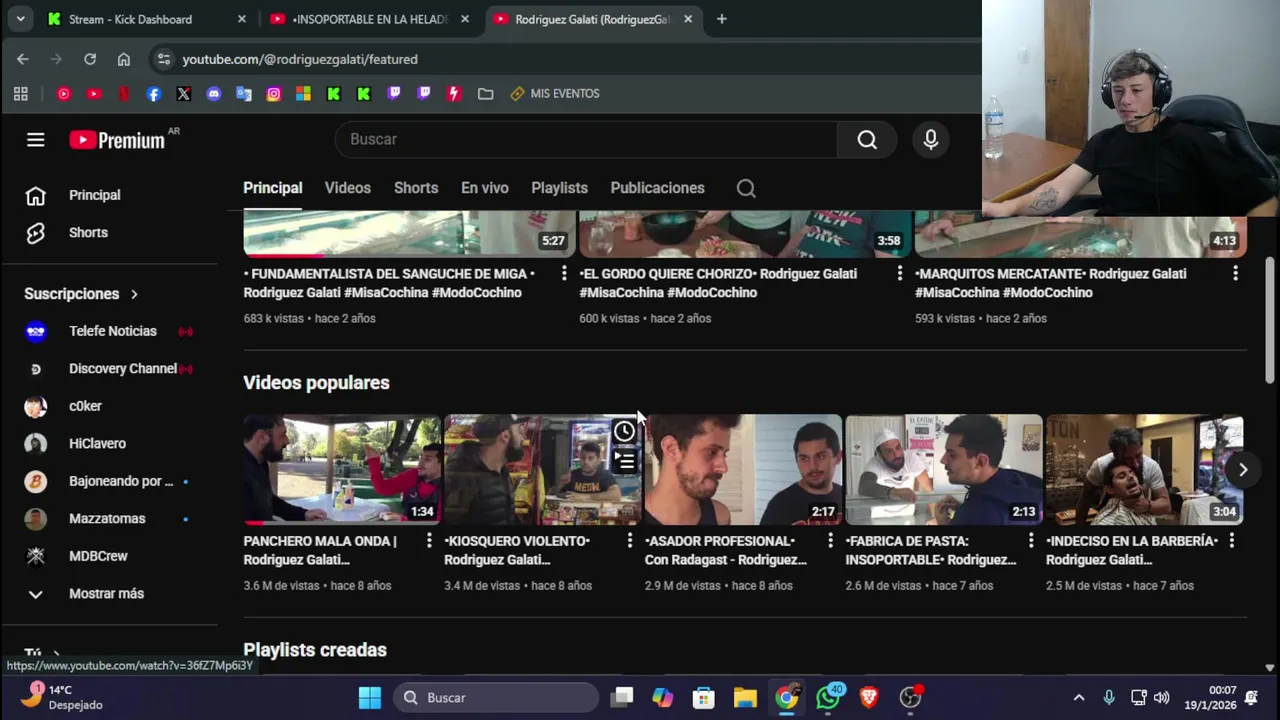This screenshot has width=1280, height=720.
Task: Open options for FUNDAMENTALISTA DEL SANGUCHE DE MIGA
Action: click(x=564, y=273)
